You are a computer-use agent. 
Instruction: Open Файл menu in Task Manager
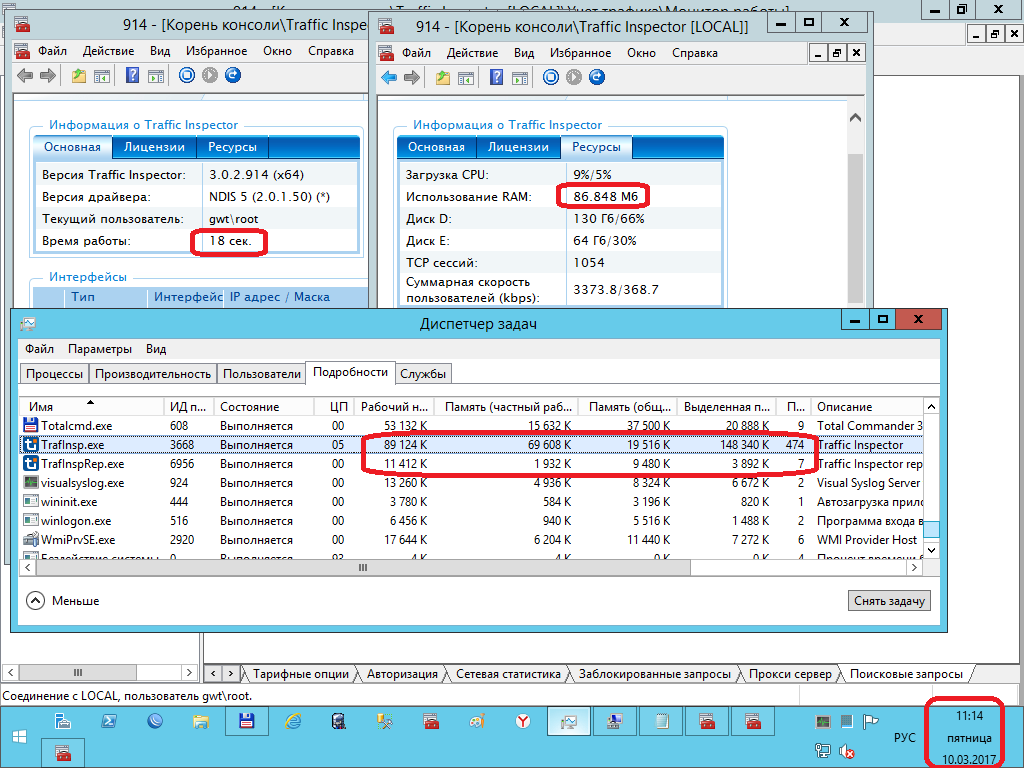[x=39, y=349]
